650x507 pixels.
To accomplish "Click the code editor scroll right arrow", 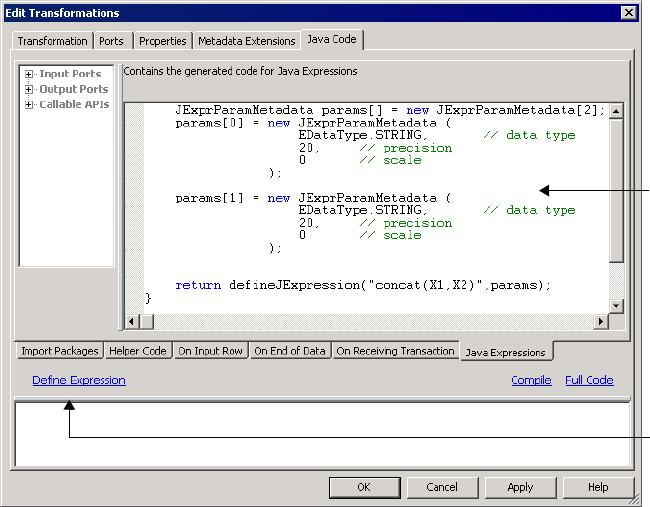I will [x=601, y=321].
